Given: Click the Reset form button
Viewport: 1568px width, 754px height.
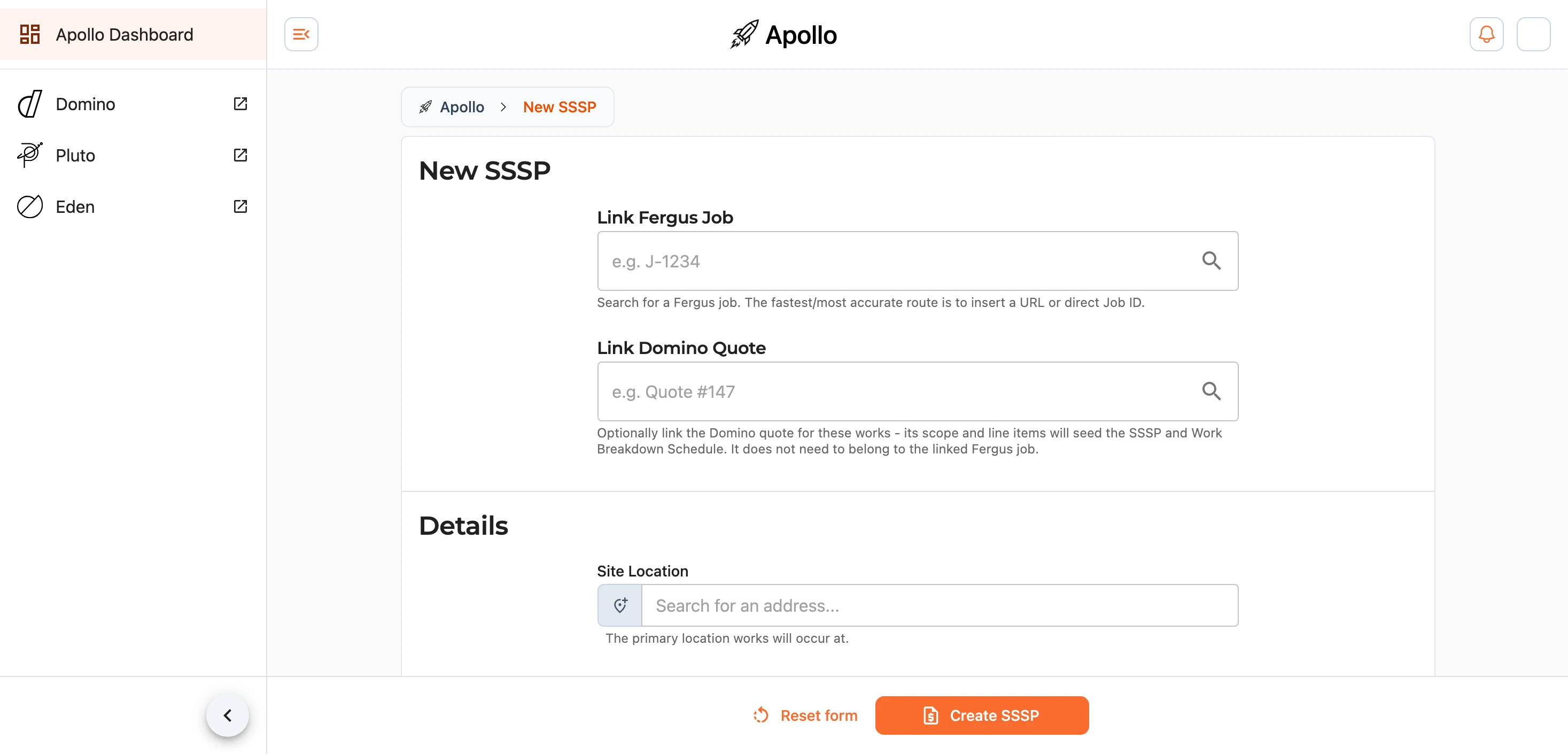Looking at the screenshot, I should click(x=805, y=715).
